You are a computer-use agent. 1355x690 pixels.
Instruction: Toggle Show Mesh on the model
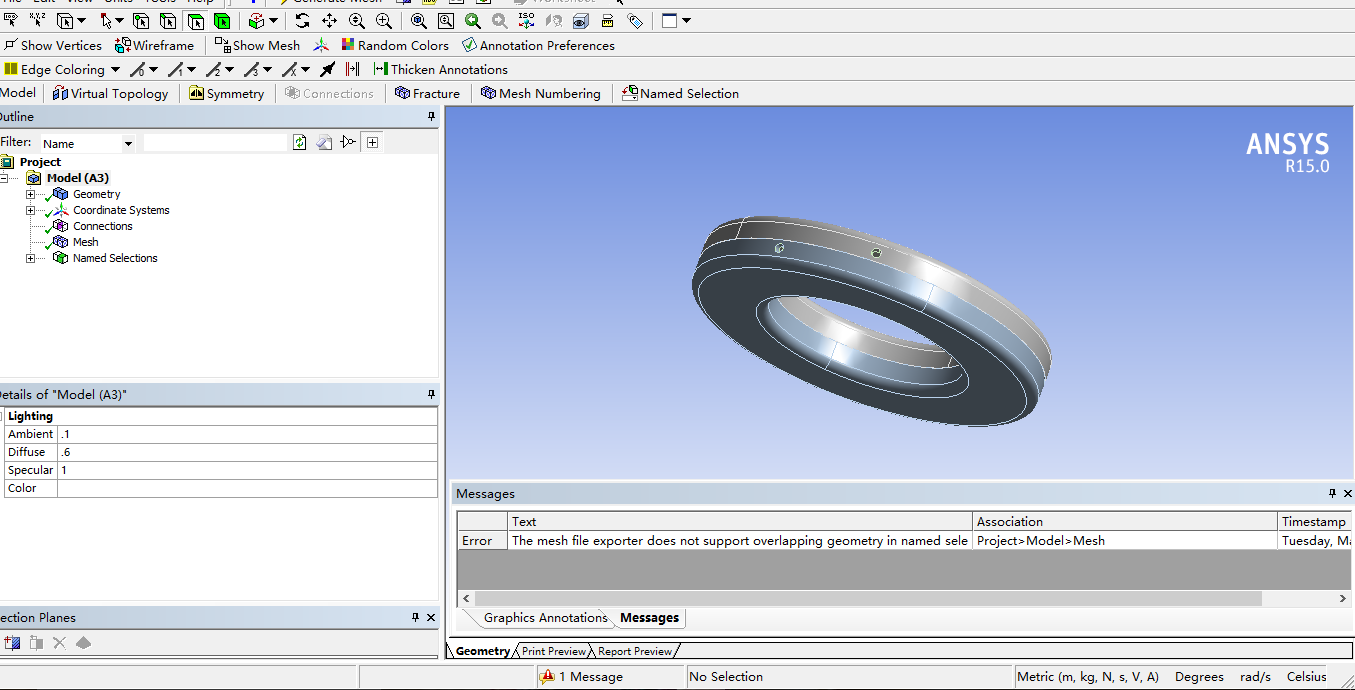tap(257, 45)
